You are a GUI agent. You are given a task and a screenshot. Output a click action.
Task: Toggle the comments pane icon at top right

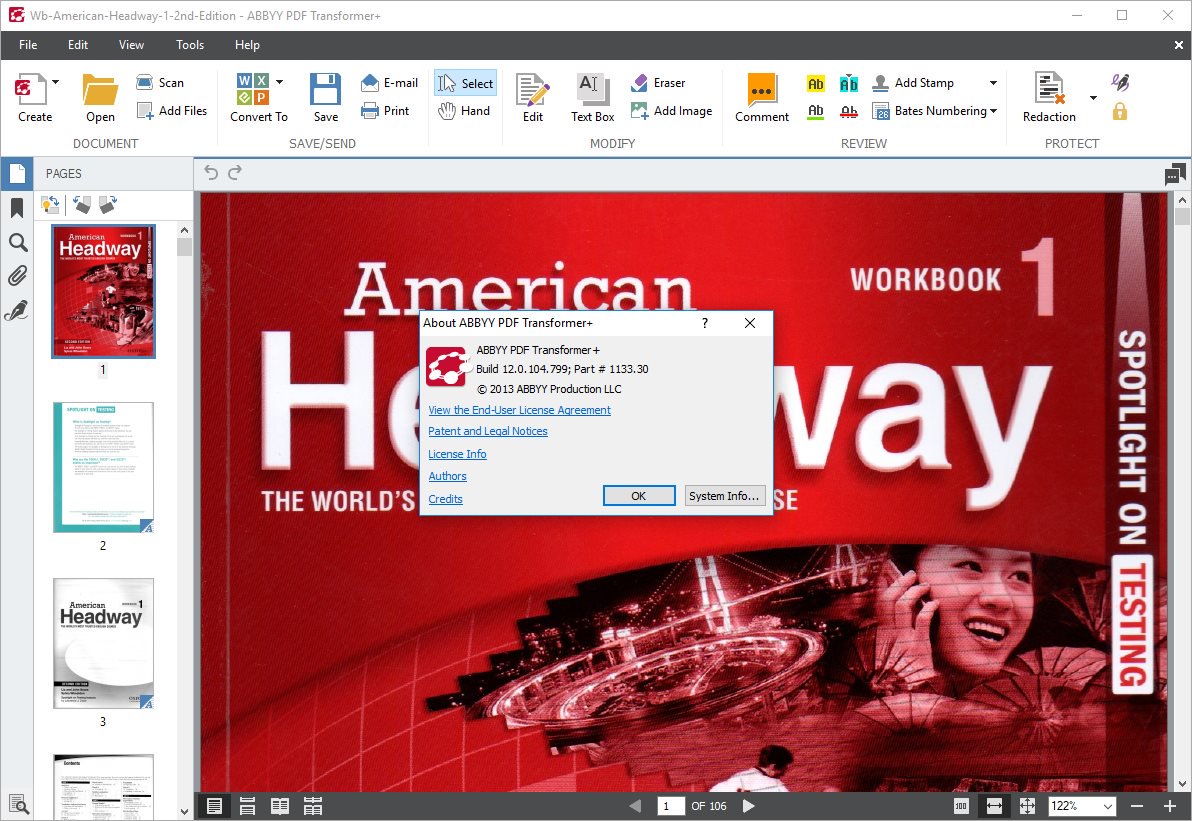click(x=1175, y=174)
